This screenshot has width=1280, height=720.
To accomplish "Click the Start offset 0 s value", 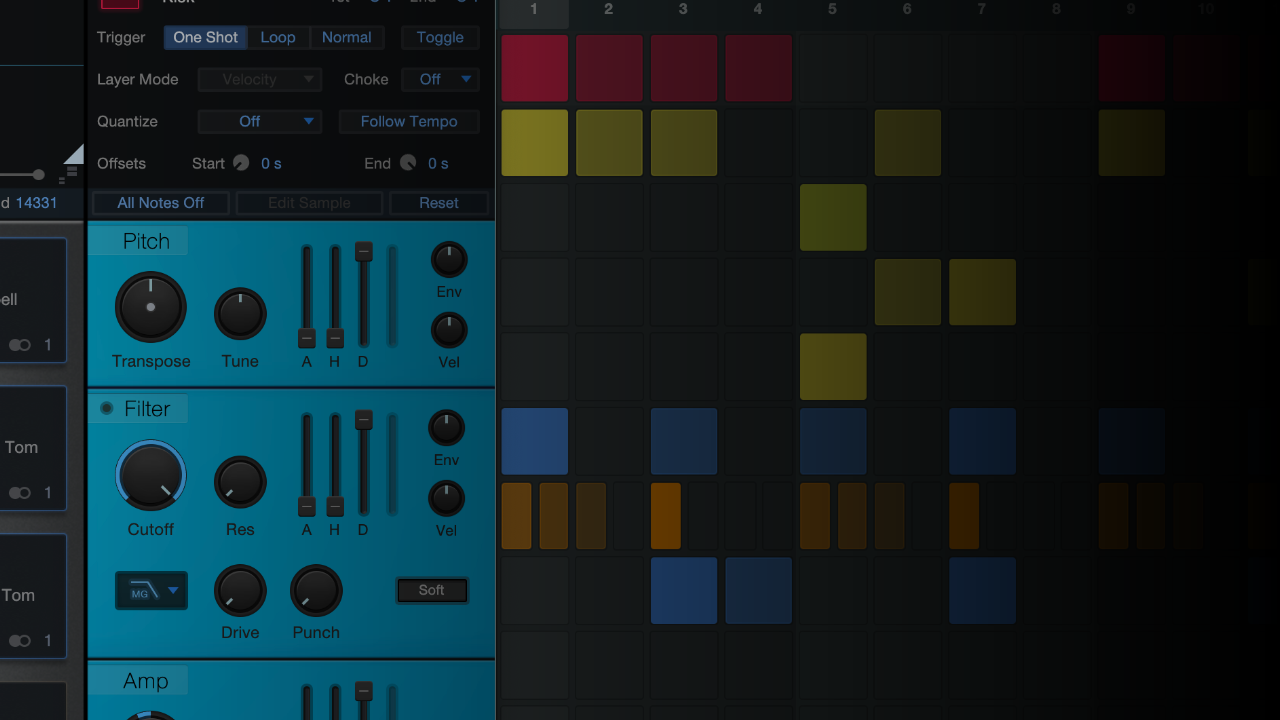I will pyautogui.click(x=271, y=163).
